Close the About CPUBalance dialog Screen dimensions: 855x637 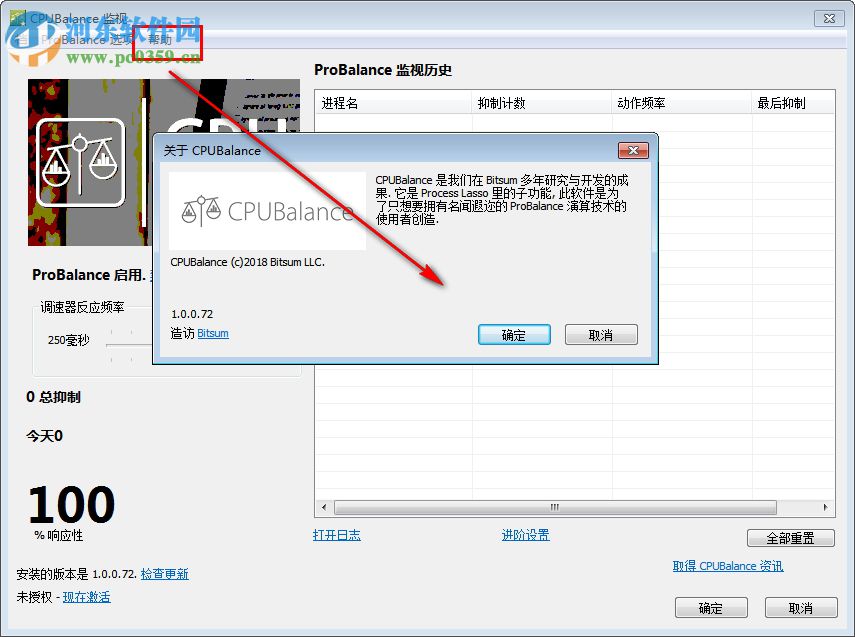(633, 150)
